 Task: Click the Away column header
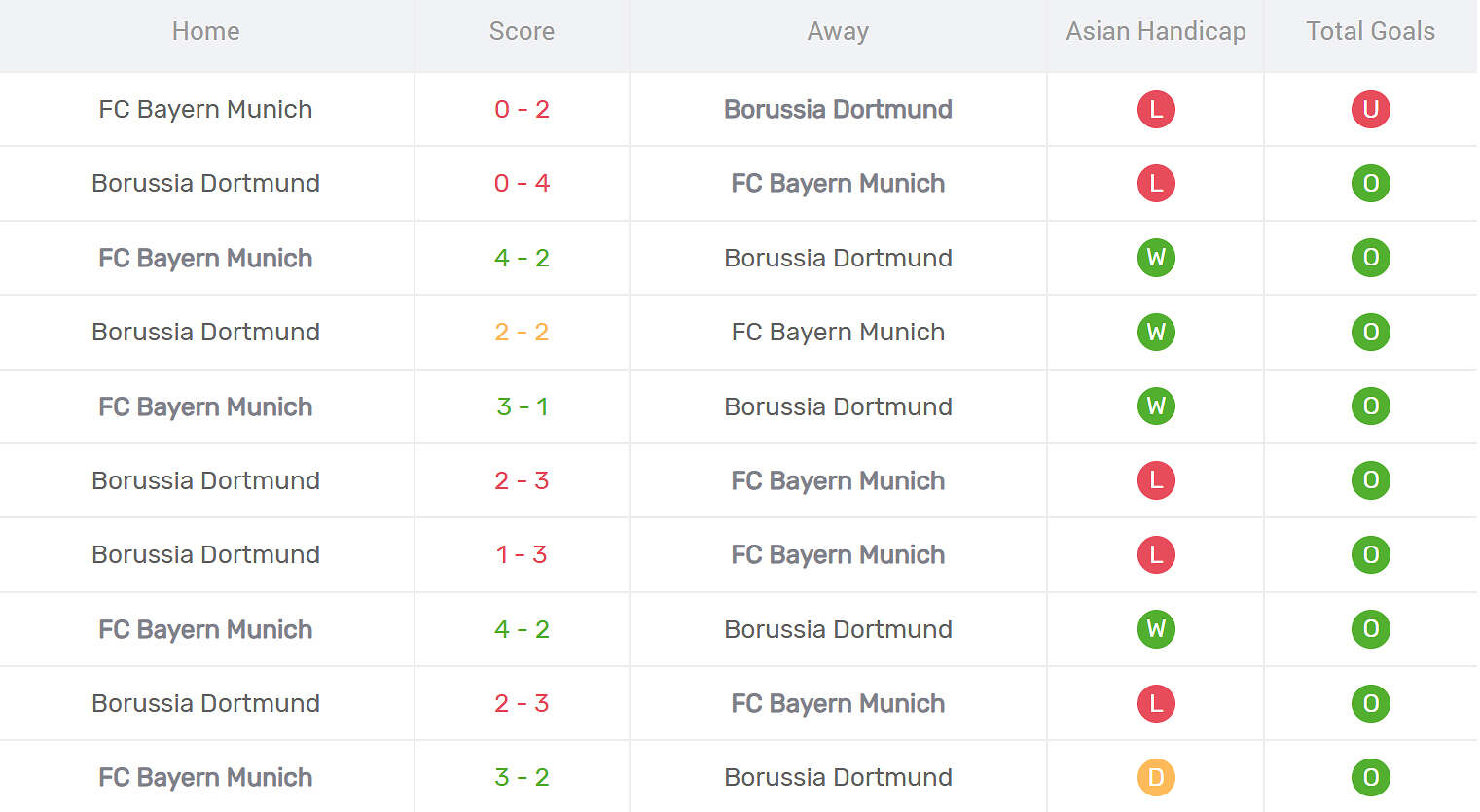(x=838, y=31)
